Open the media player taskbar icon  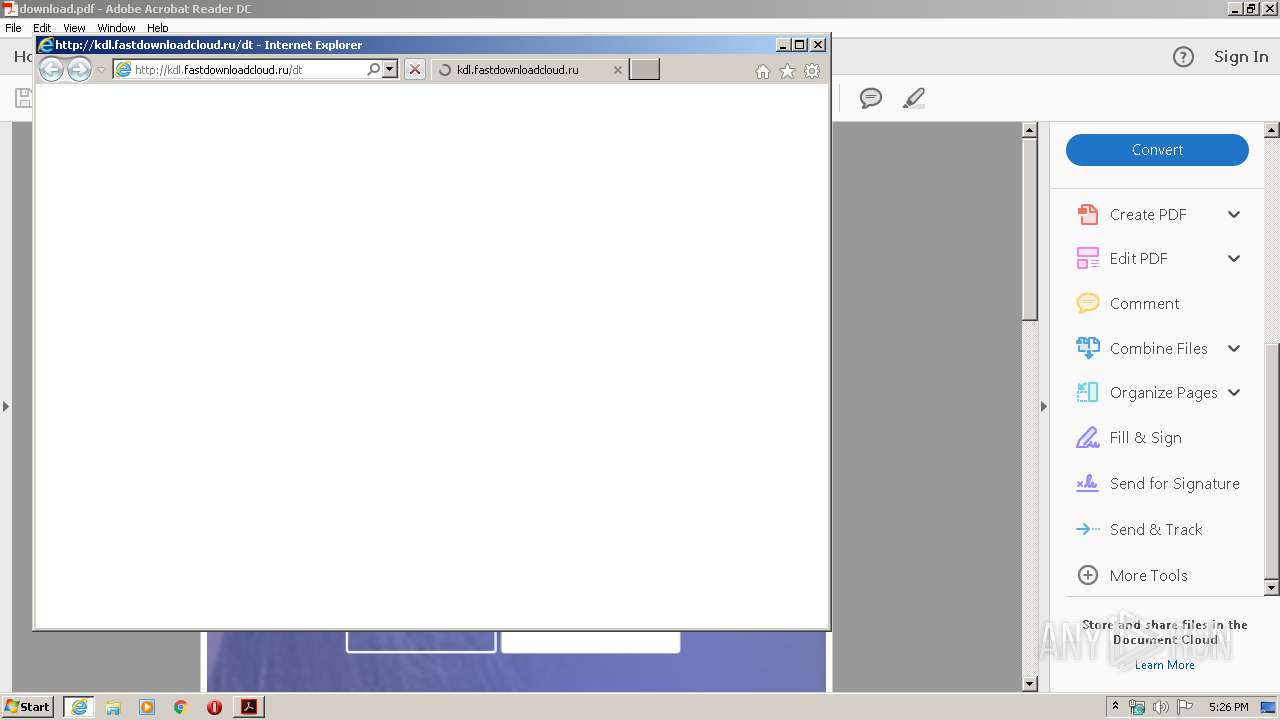pos(147,707)
